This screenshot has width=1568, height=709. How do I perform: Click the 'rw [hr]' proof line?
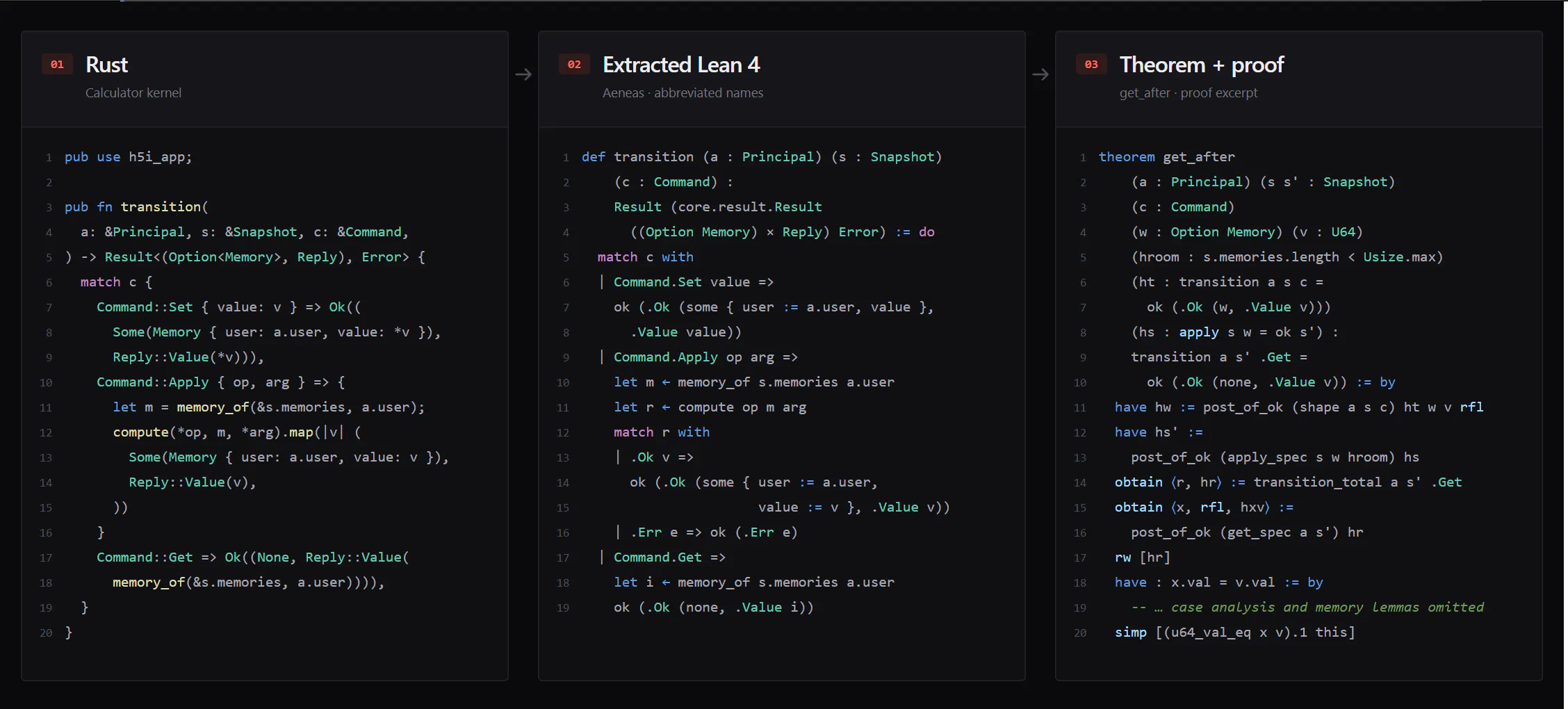click(1143, 557)
